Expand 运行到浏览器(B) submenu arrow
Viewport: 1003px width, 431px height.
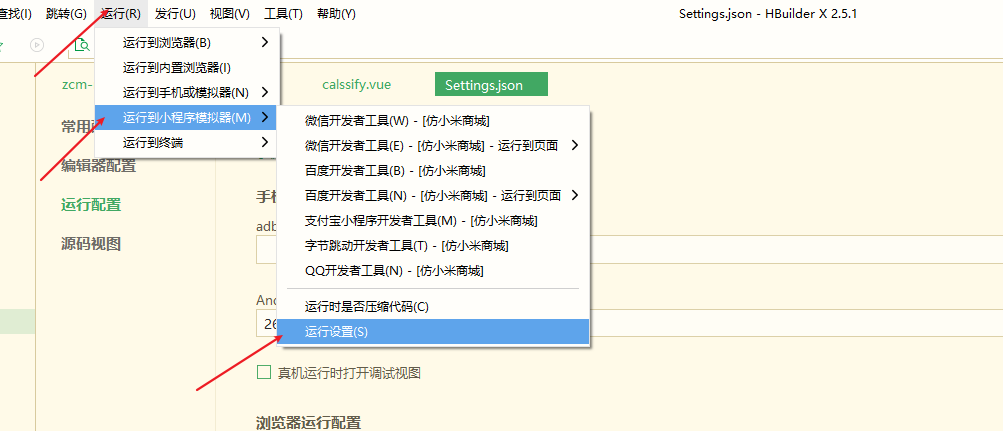tap(265, 43)
